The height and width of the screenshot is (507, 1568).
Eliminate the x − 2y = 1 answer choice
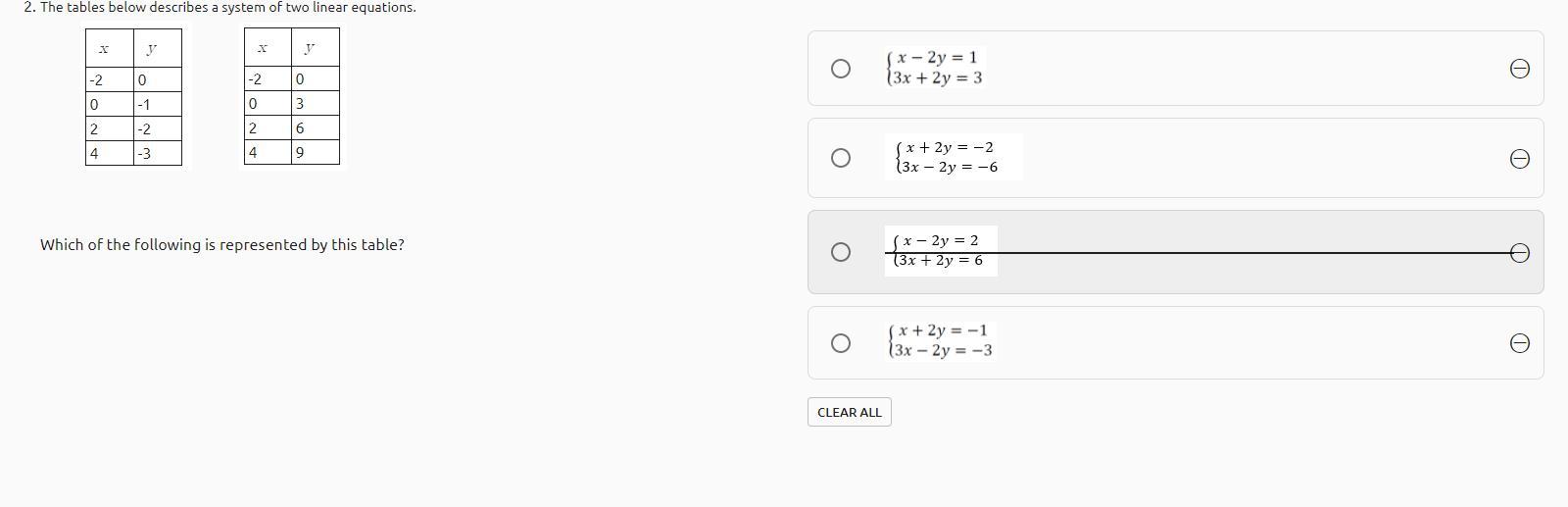[x=1519, y=69]
